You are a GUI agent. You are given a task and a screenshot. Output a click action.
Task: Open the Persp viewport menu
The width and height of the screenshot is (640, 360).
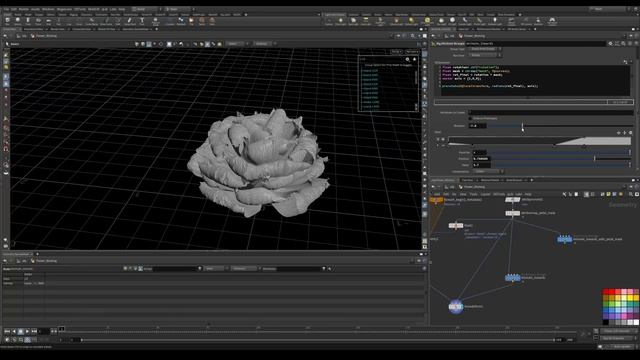396,52
